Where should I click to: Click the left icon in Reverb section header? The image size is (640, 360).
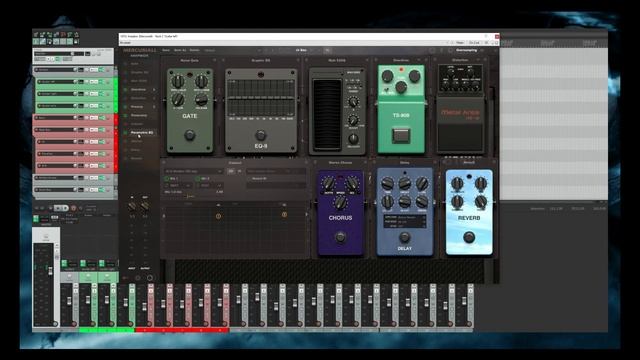(x=445, y=162)
